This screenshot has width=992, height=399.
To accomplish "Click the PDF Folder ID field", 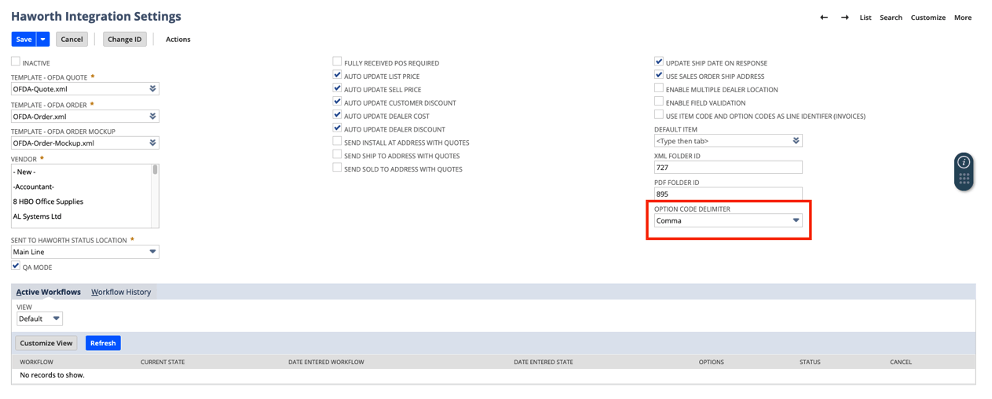I will [x=728, y=194].
